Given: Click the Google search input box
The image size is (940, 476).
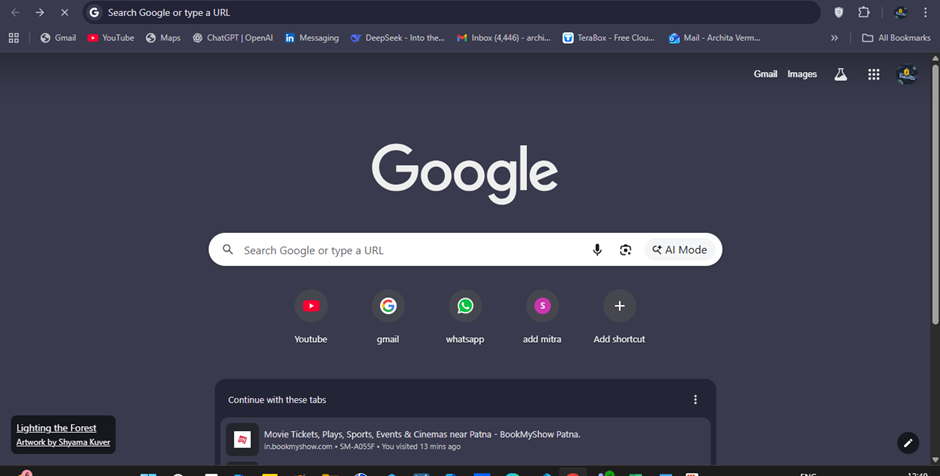Looking at the screenshot, I should click(x=410, y=250).
